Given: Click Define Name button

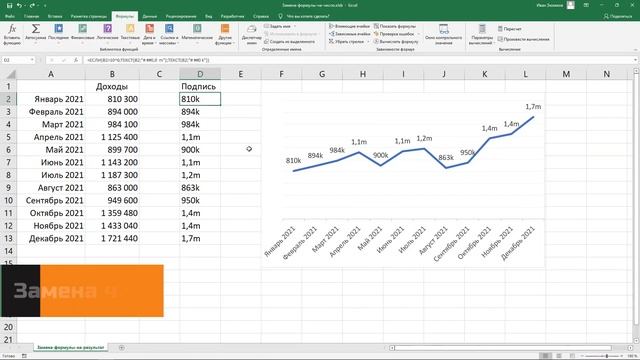Looking at the screenshot, I should point(277,26).
